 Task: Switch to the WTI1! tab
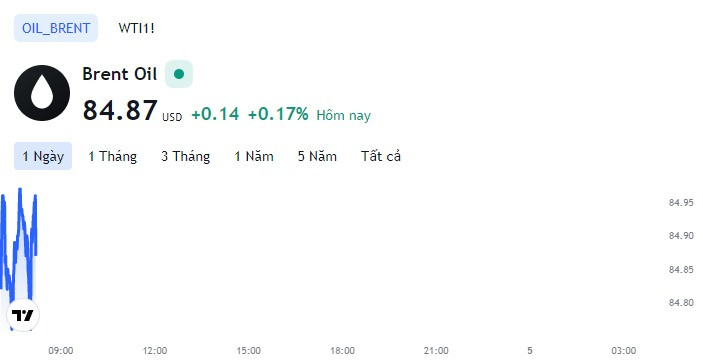[136, 28]
